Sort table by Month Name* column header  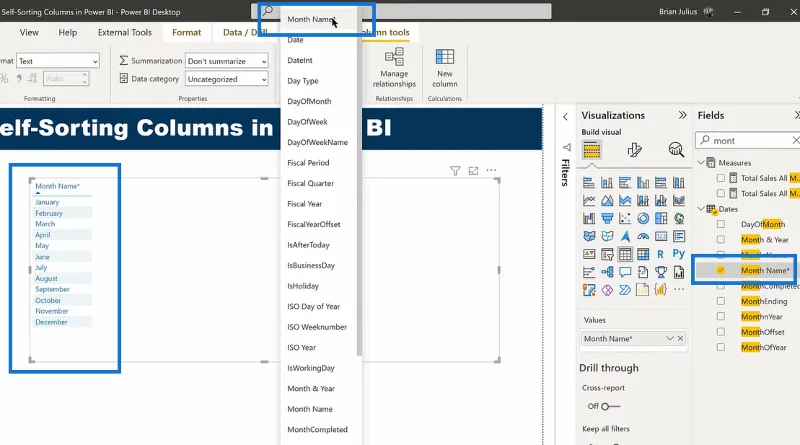click(x=57, y=186)
